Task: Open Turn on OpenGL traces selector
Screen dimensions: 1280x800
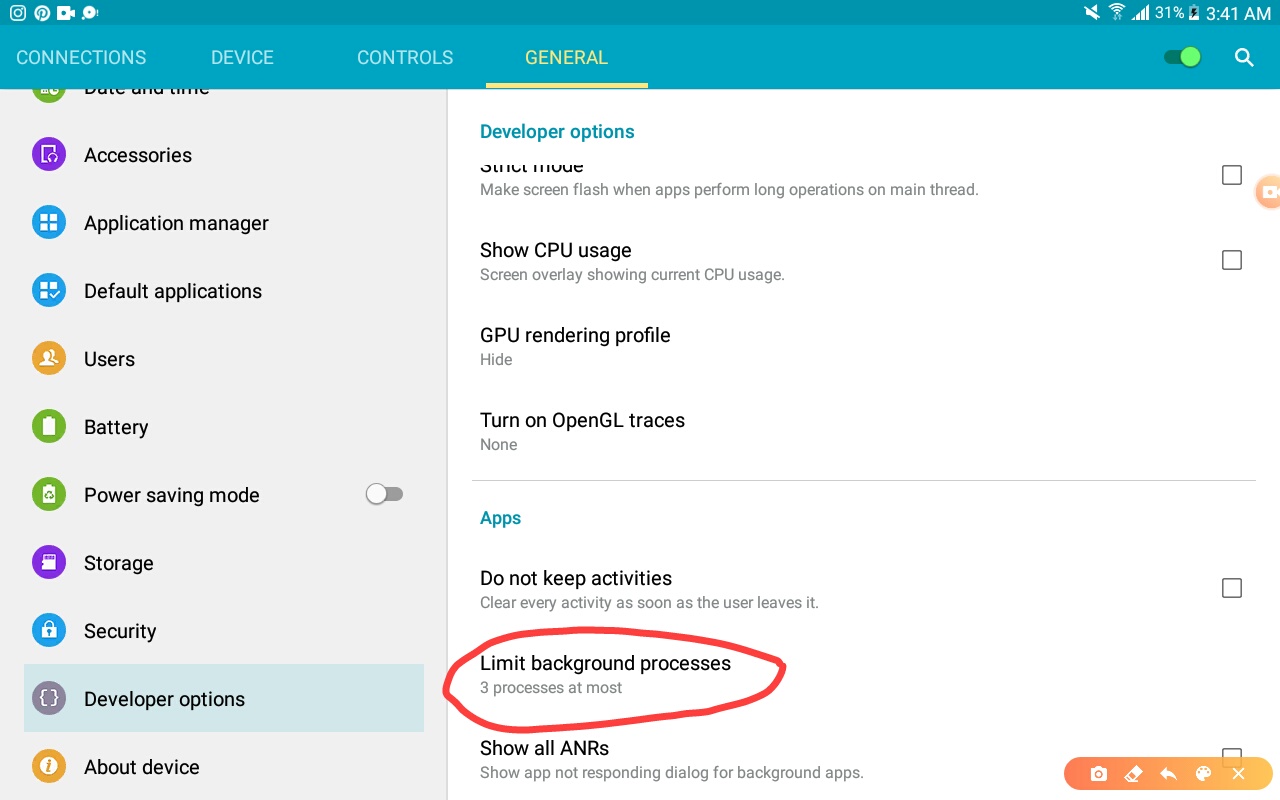Action: (x=864, y=431)
